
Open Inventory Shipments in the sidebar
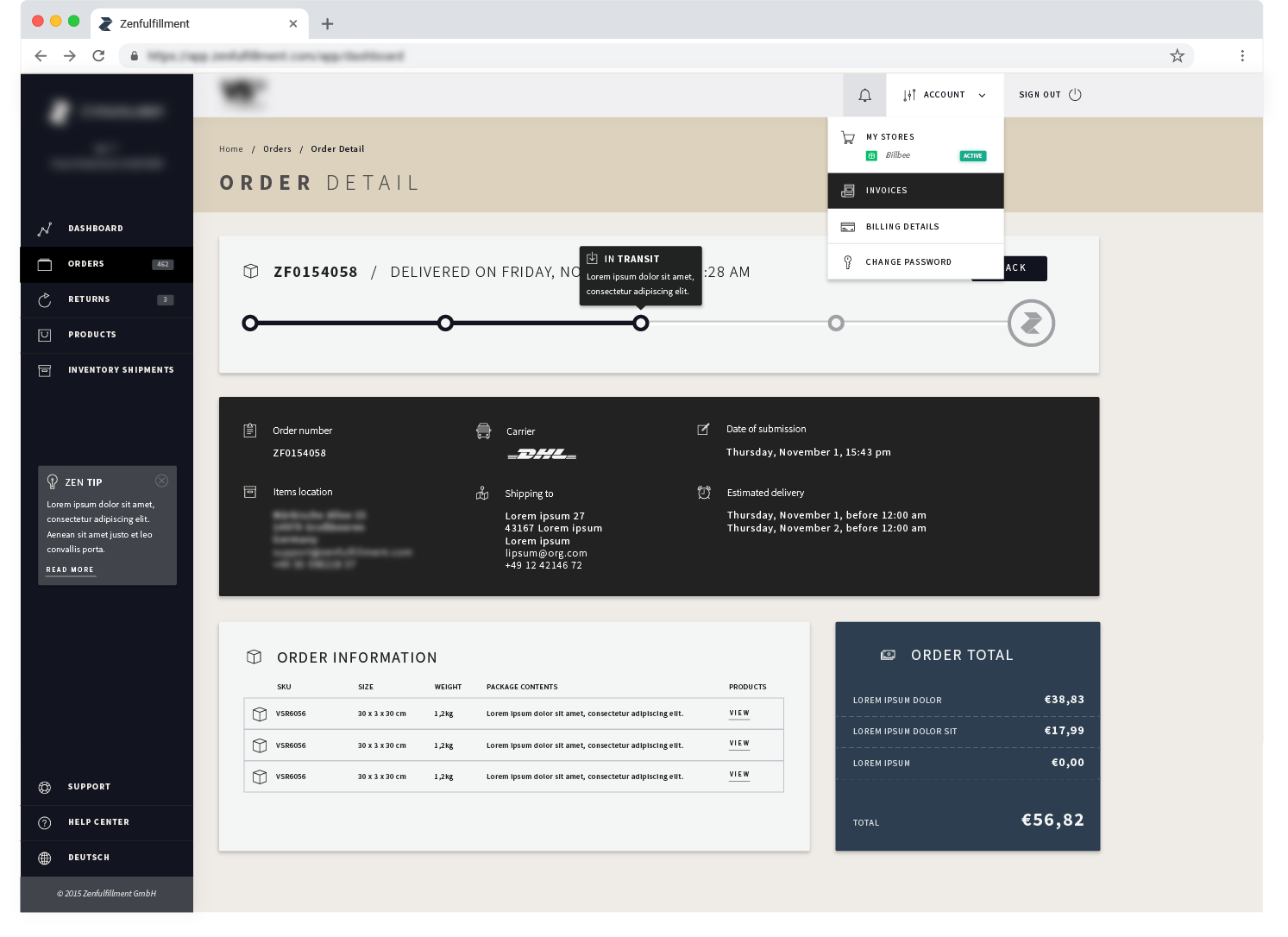pyautogui.click(x=121, y=370)
